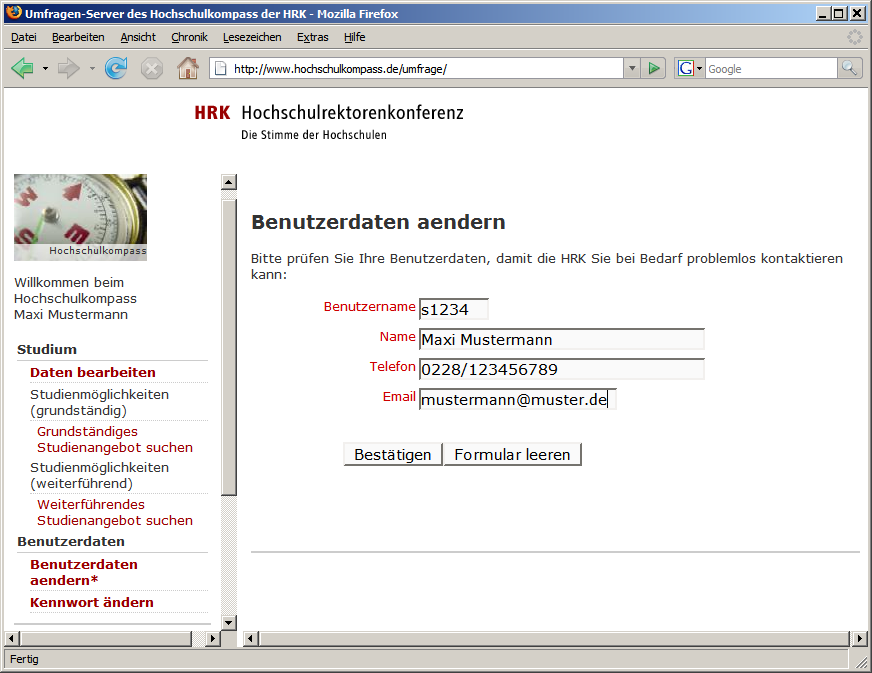Focus the Email input field
The image size is (872, 673).
[x=517, y=399]
